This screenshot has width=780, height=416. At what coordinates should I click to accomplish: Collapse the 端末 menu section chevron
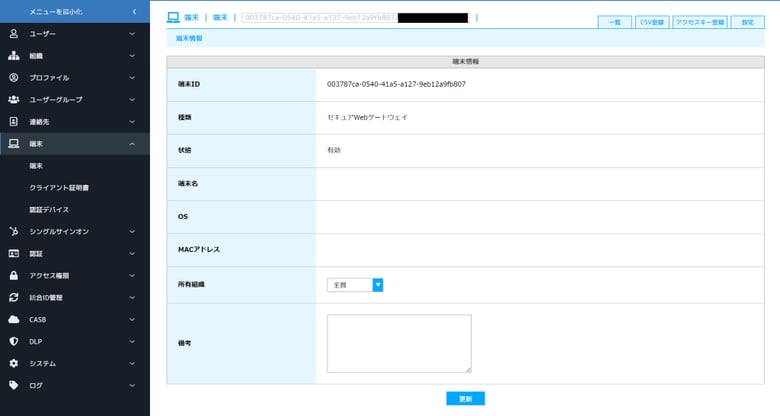pyautogui.click(x=132, y=144)
